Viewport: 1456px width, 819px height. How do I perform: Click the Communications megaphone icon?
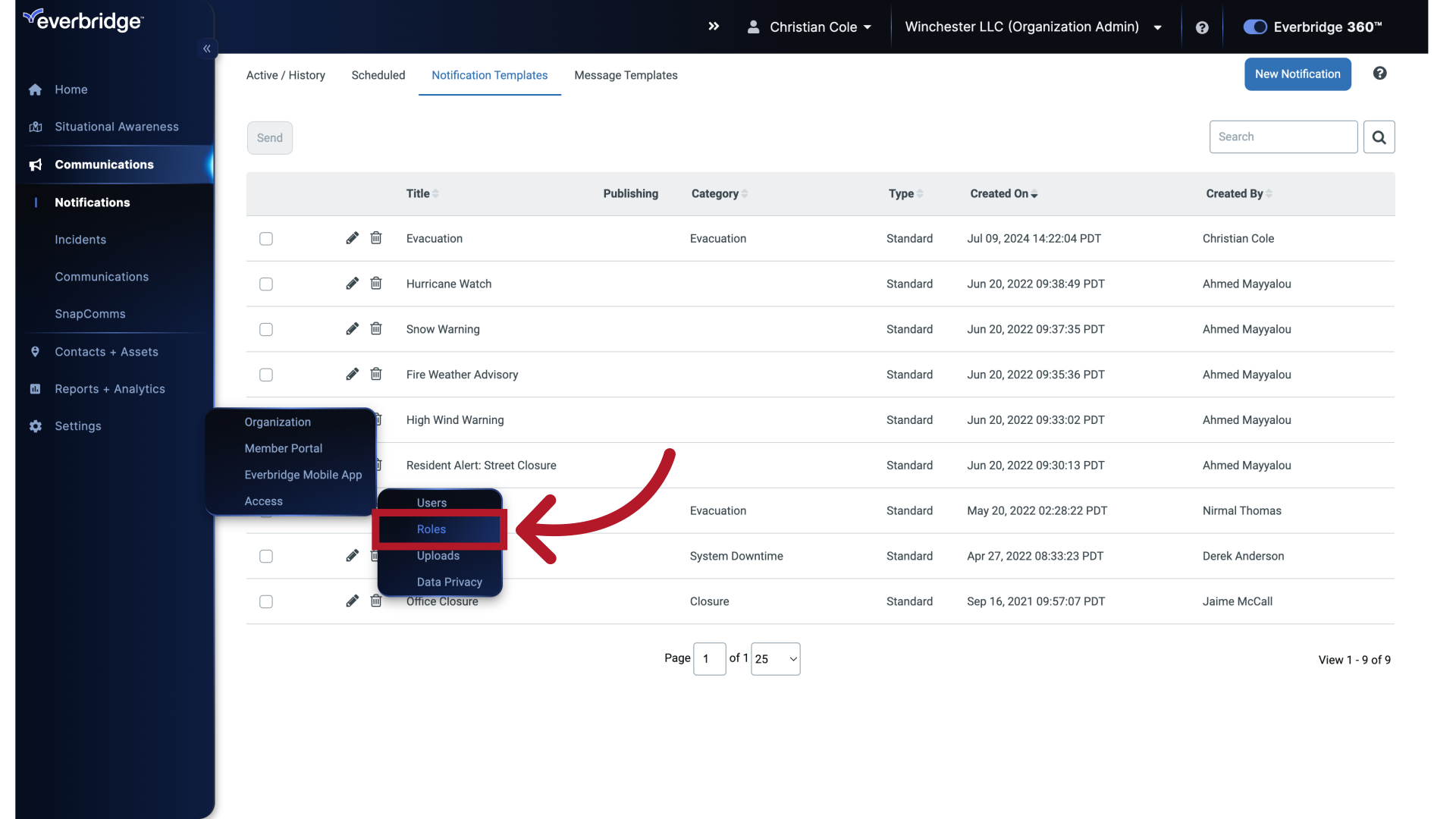(35, 165)
